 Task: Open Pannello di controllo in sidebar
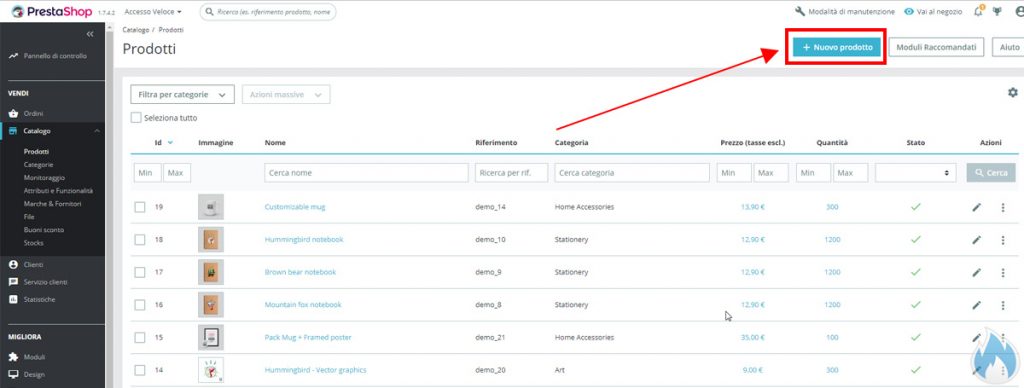click(48, 56)
